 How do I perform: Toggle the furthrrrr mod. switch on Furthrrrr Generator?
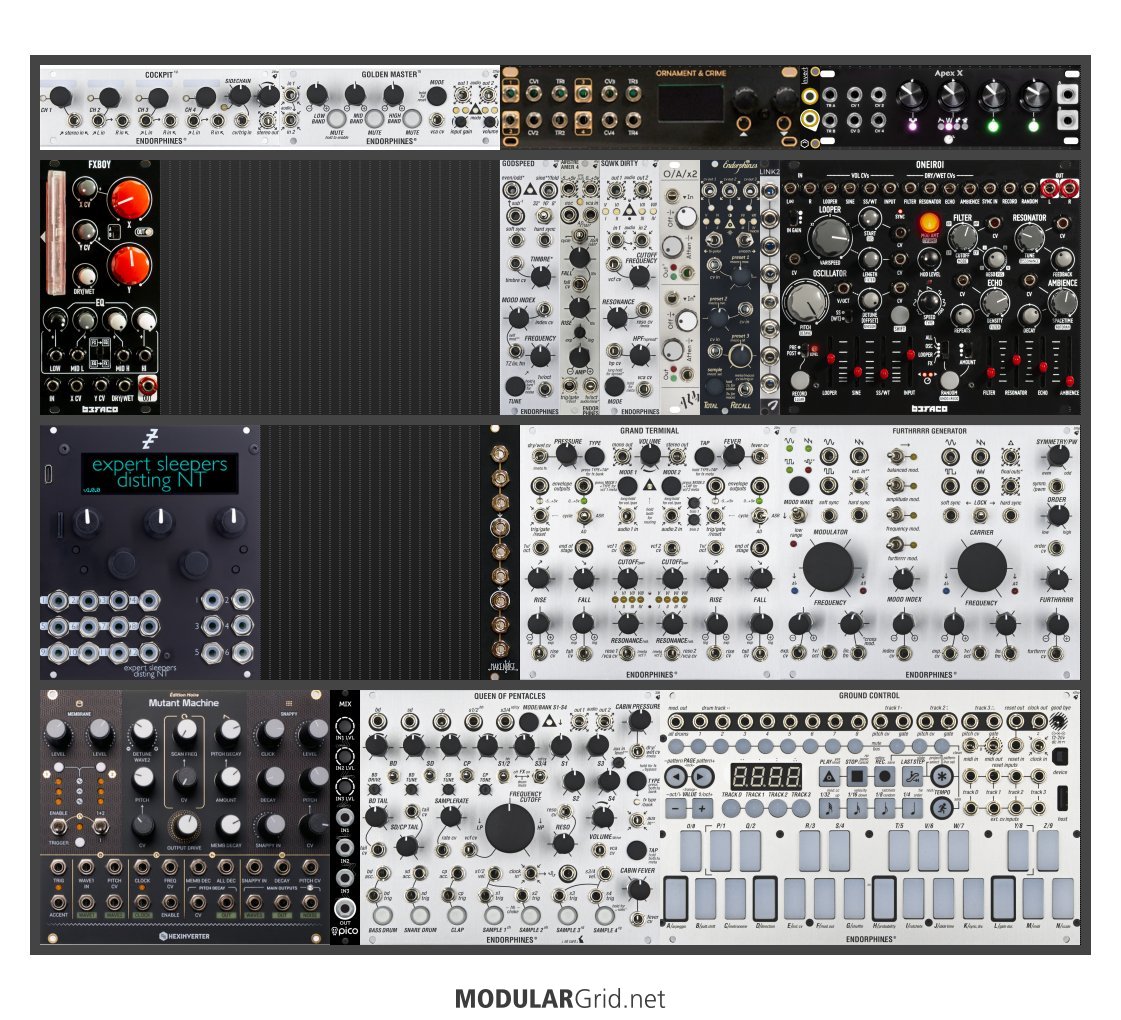point(894,543)
